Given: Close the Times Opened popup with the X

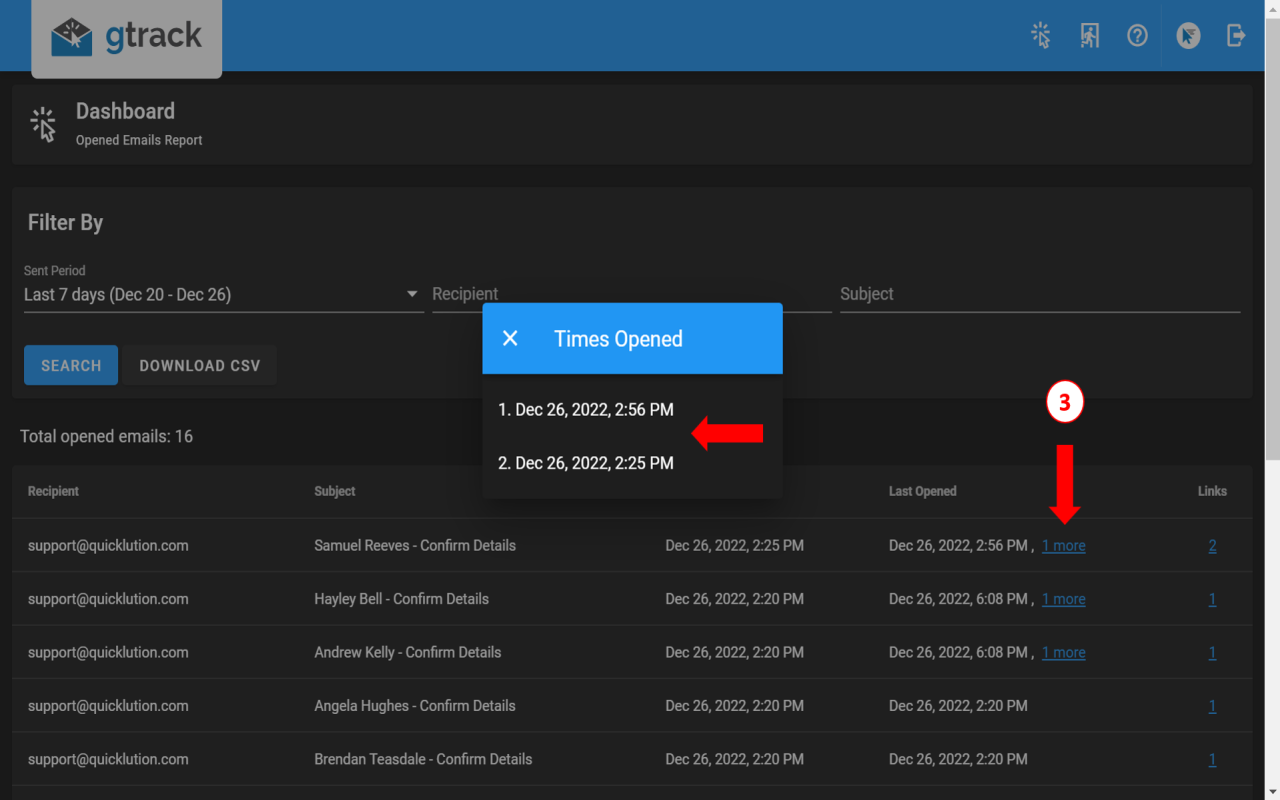Looking at the screenshot, I should 510,338.
